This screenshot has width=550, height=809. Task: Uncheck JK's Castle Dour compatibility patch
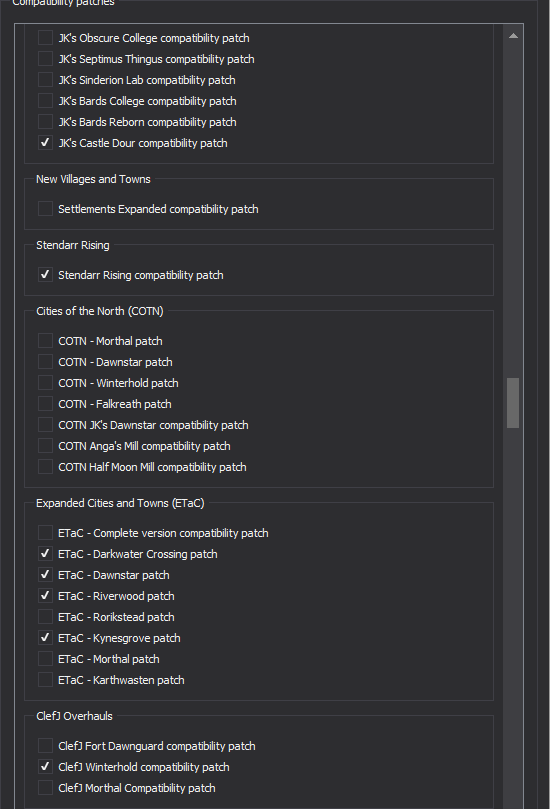tap(45, 143)
